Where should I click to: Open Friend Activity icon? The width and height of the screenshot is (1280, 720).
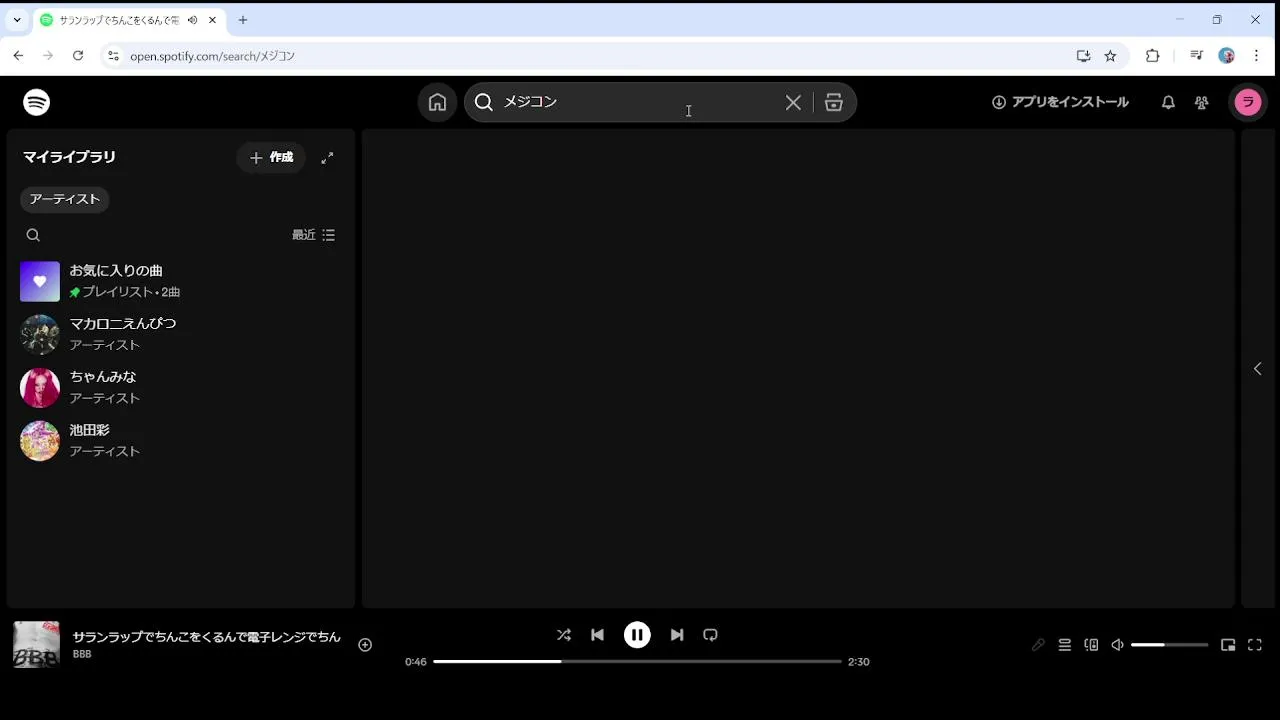coord(1202,102)
